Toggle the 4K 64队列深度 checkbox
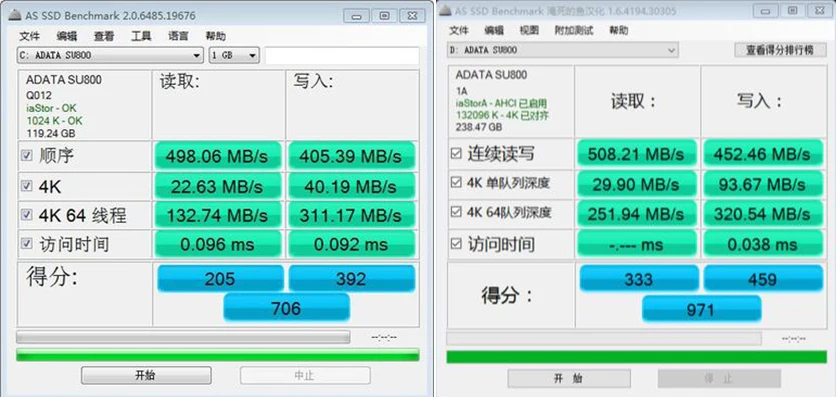836x397 pixels. point(456,213)
